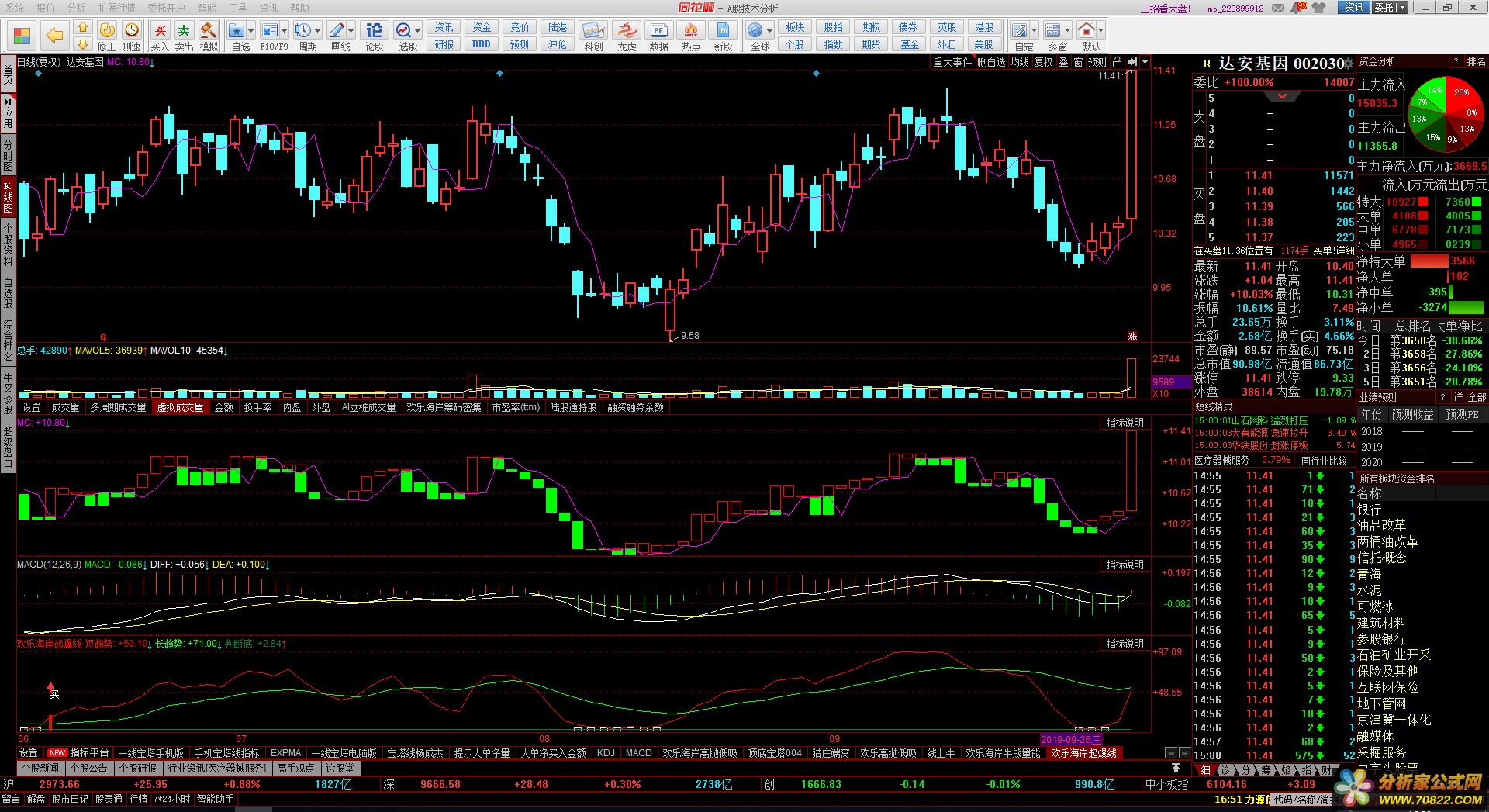Click the 排名 button in 资金分析
This screenshot has height=812, width=1489.
coord(1476,61)
